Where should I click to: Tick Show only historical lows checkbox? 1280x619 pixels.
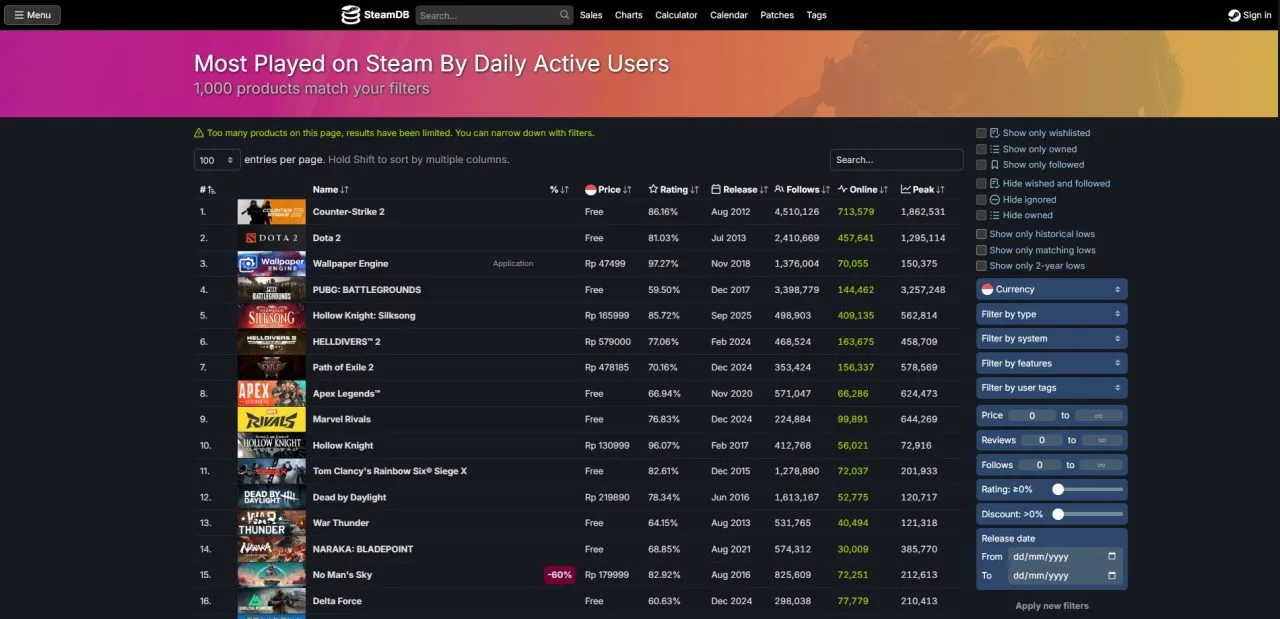pos(981,234)
